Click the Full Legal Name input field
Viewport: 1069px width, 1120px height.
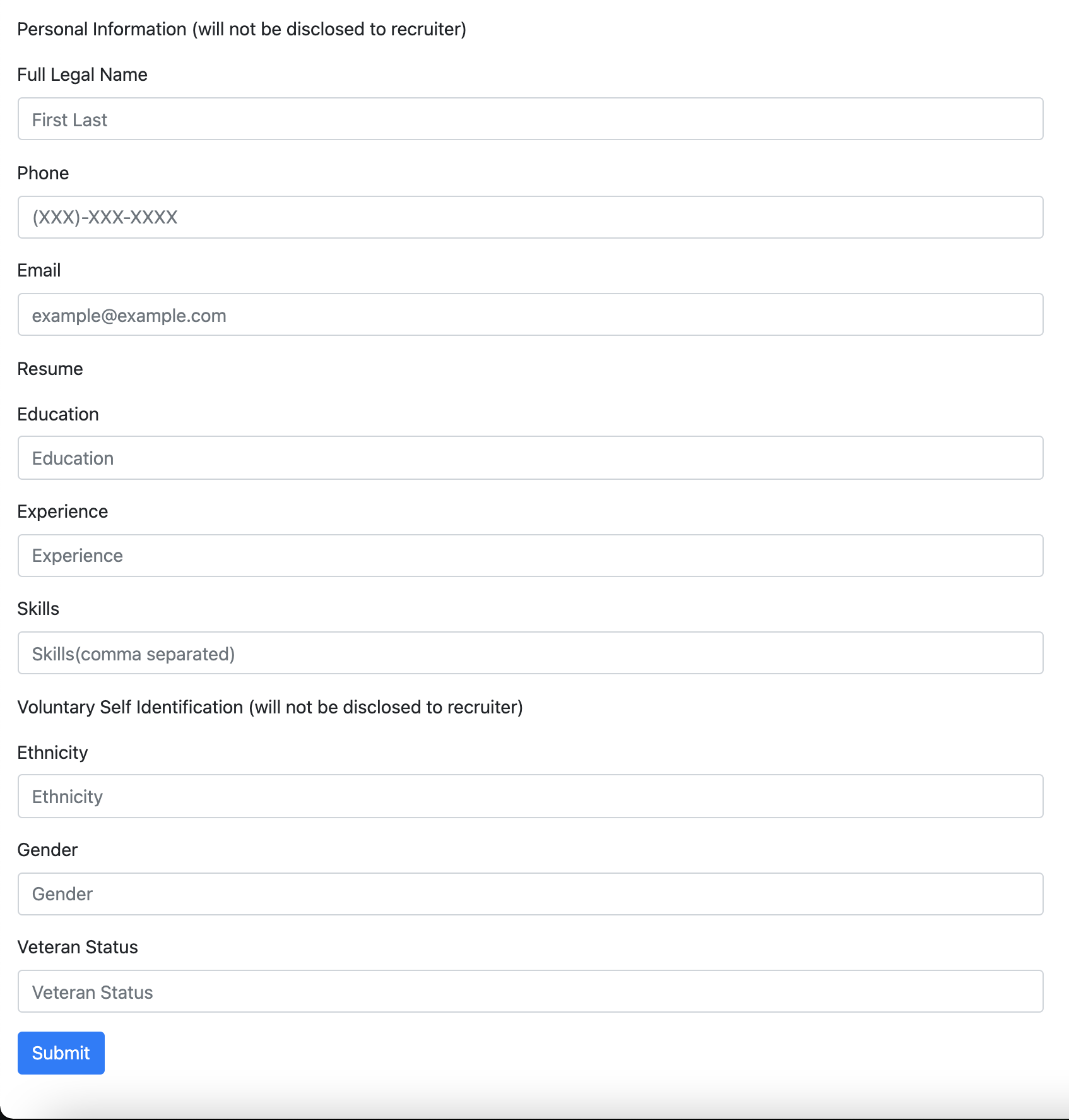(x=530, y=119)
